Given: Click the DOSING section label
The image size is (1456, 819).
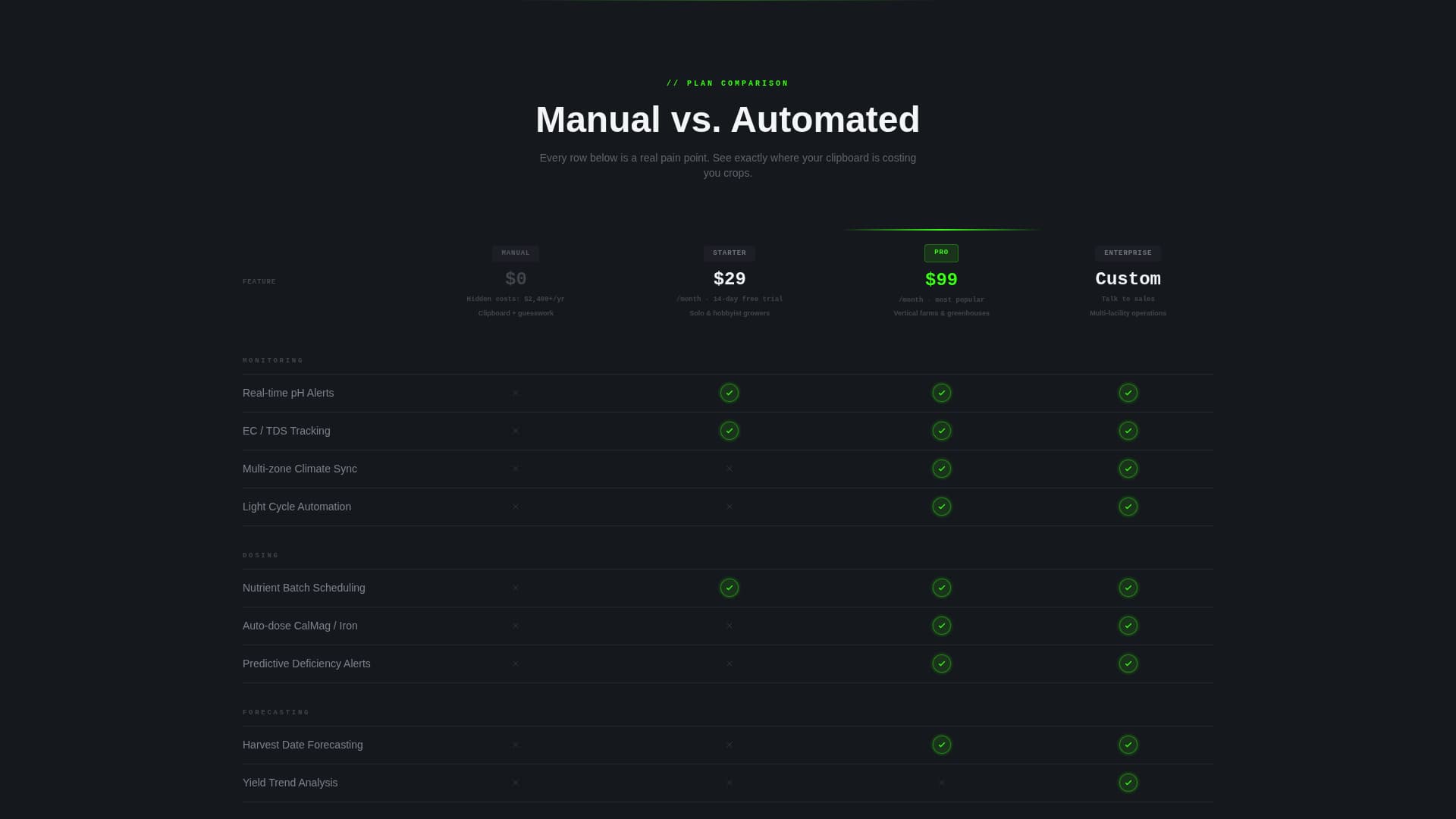Looking at the screenshot, I should click(261, 555).
